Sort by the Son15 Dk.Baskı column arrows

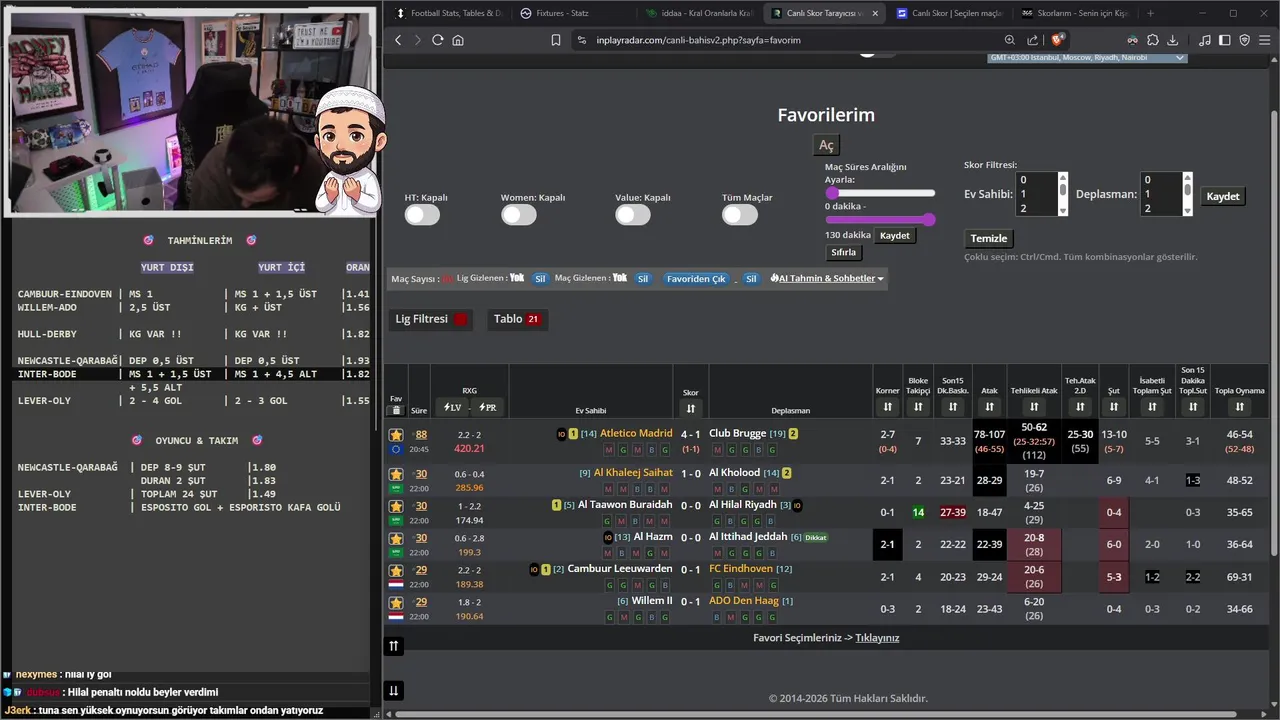point(951,407)
